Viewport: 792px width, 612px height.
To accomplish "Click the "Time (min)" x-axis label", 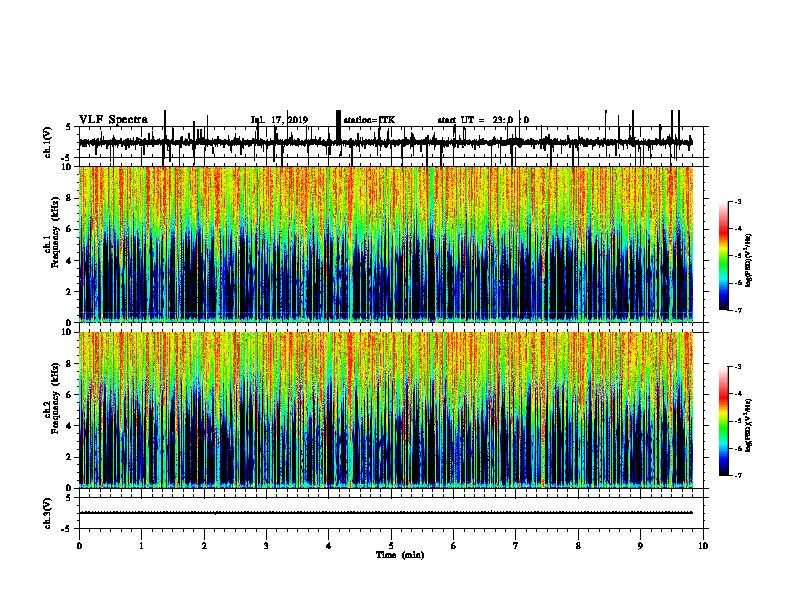I will point(400,555).
